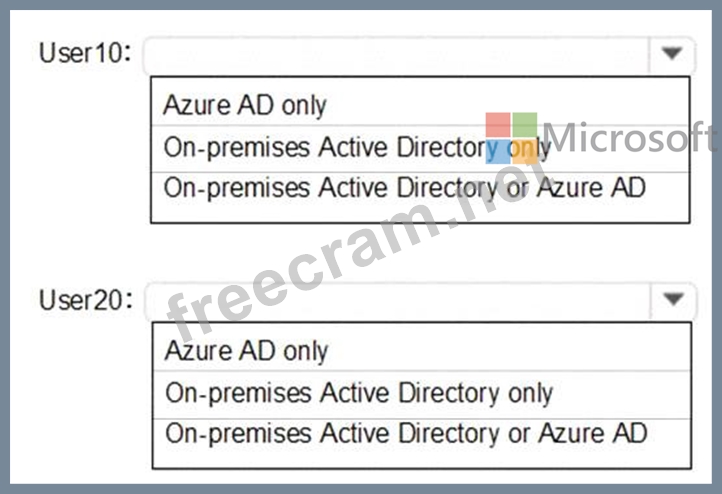The width and height of the screenshot is (722, 494).
Task: Click the green square of Microsoft logo
Action: 525,124
